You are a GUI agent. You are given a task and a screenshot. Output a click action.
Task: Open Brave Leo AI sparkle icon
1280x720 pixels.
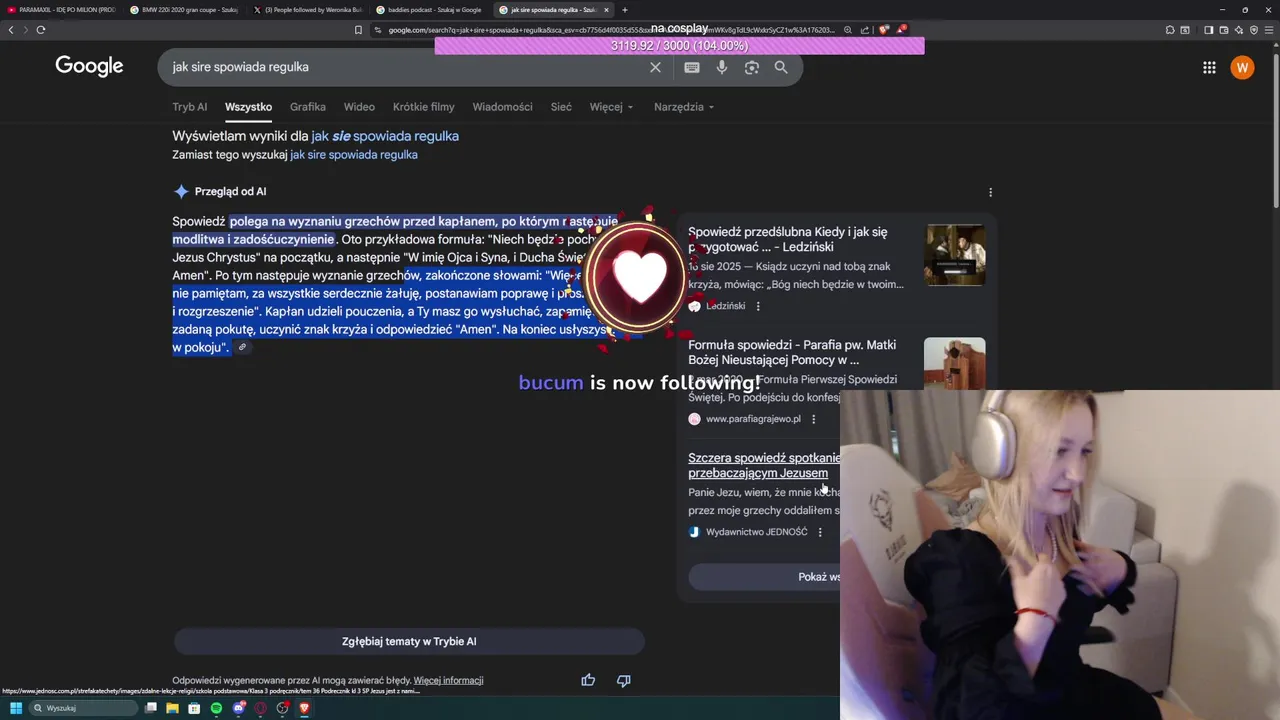click(1238, 30)
